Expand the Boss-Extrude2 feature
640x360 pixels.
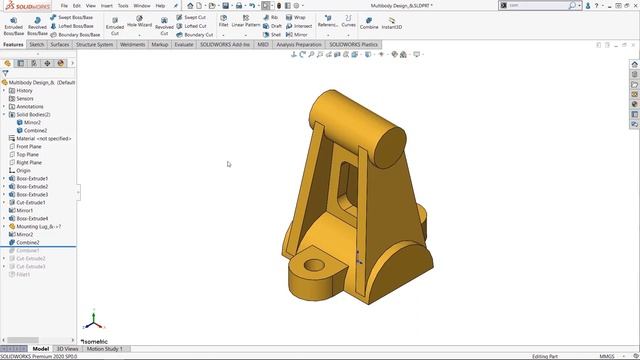[4, 187]
